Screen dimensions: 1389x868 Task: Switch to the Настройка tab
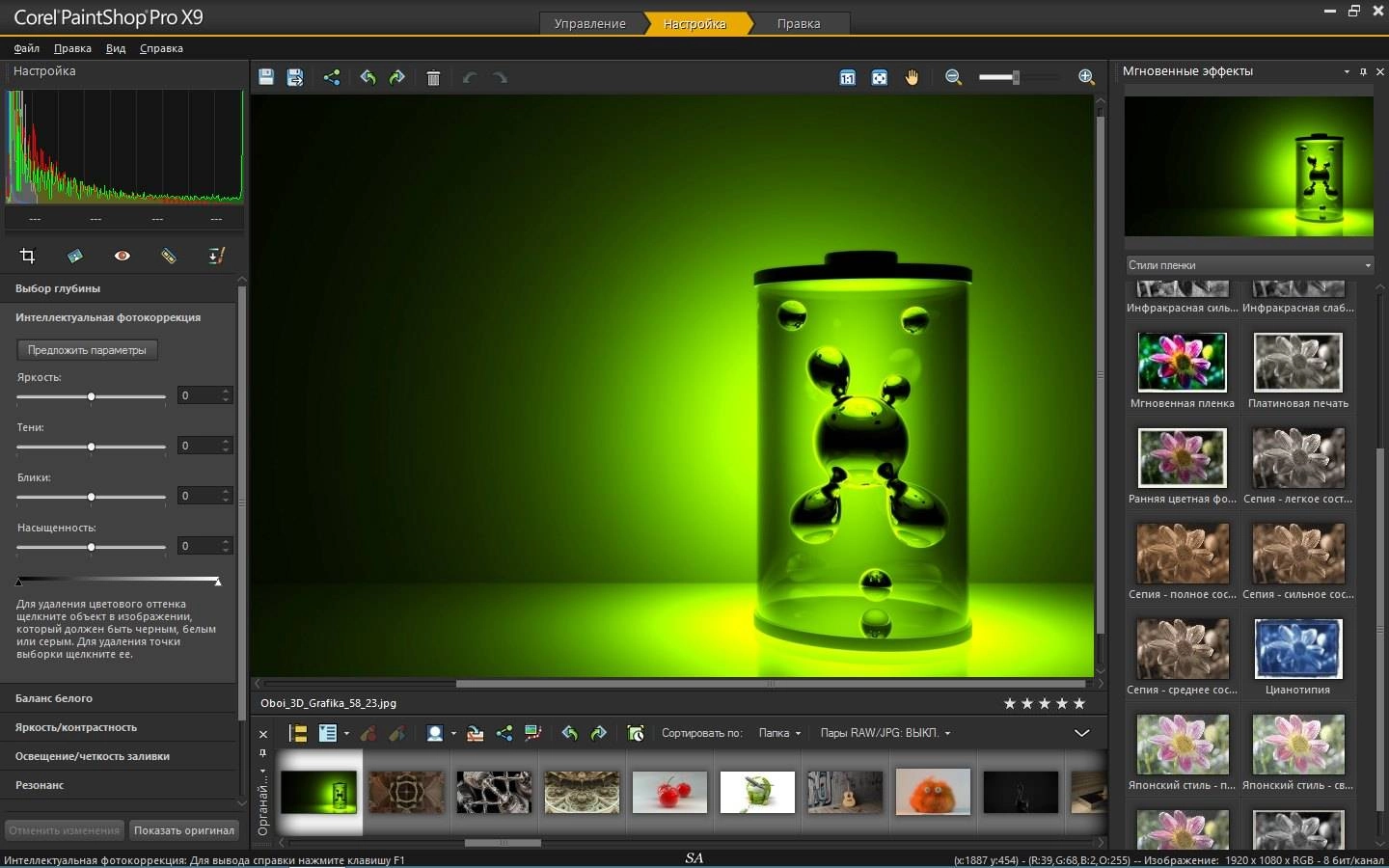click(x=694, y=23)
